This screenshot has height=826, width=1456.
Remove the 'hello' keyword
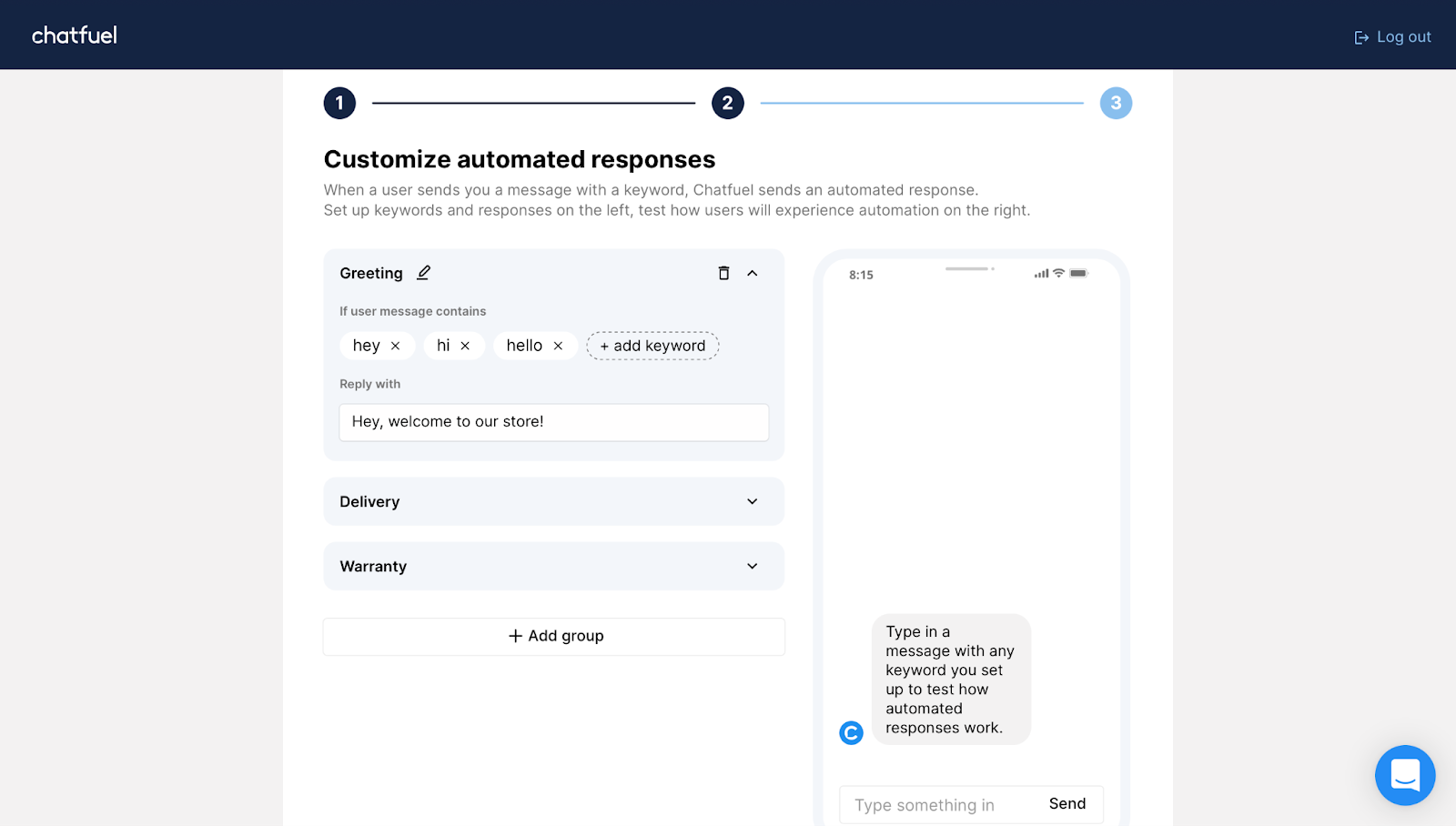[x=558, y=346]
